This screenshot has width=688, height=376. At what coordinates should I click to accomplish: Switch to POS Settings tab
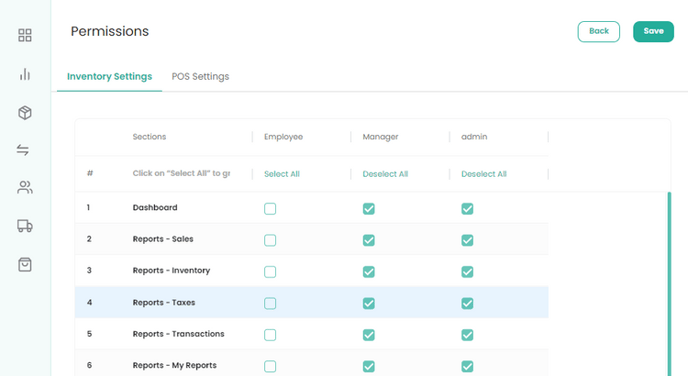(x=200, y=76)
